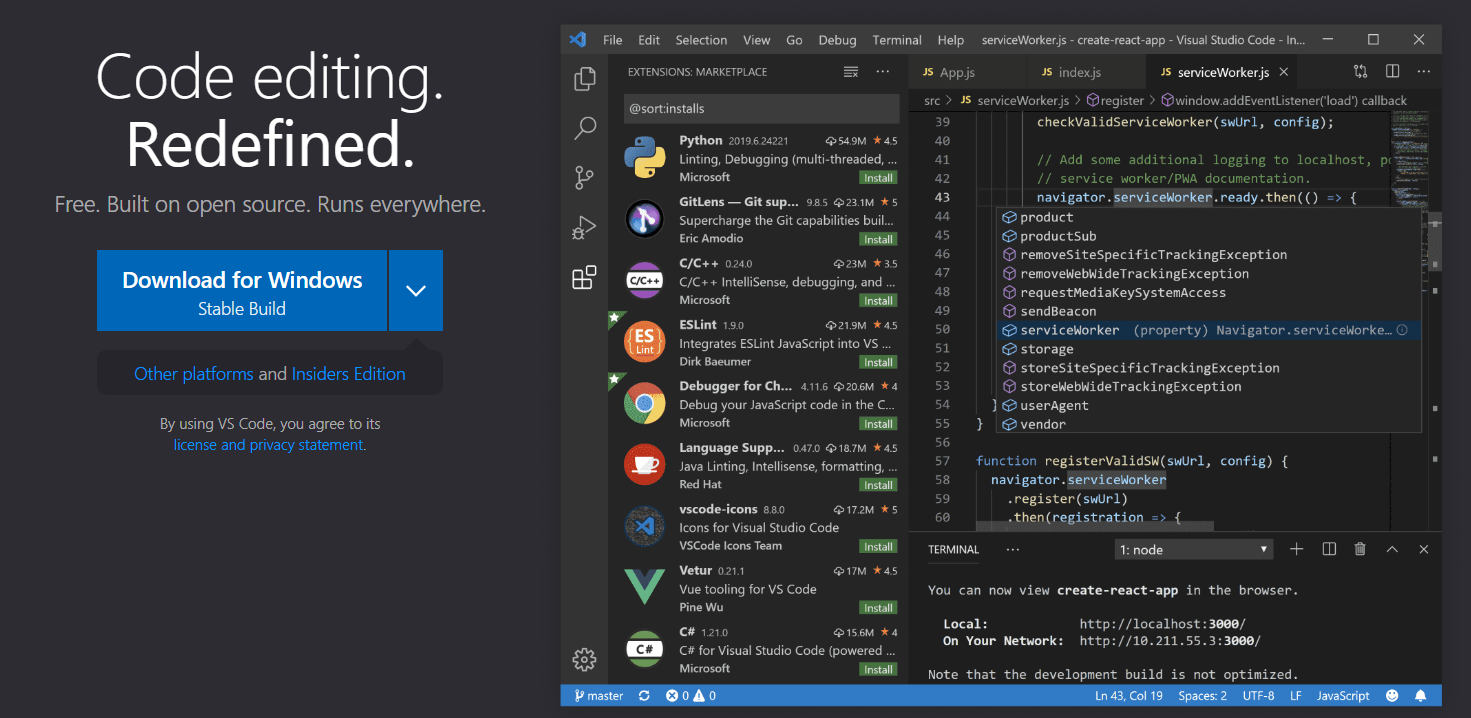The image size is (1471, 718).
Task: Click the register breadcrumb item
Action: [1115, 100]
